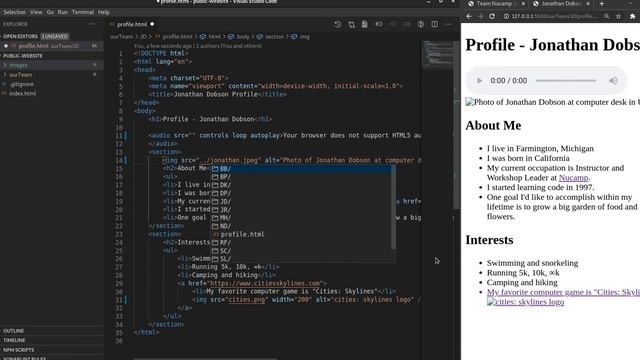Click the cities: skylines logo image link

pyautogui.click(x=525, y=302)
